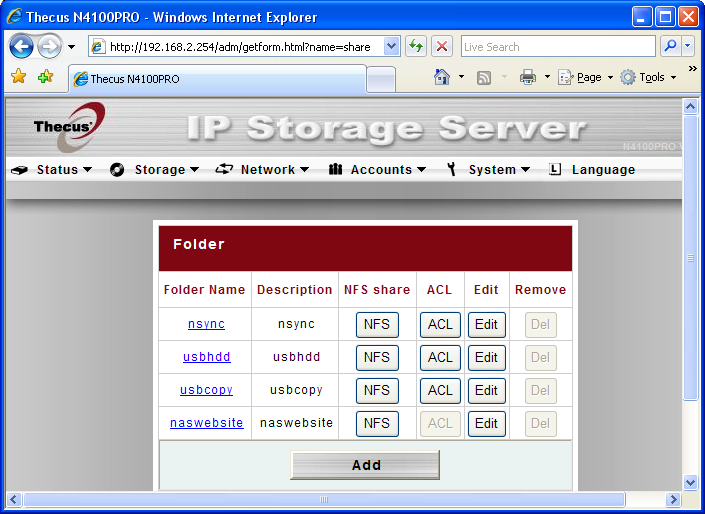Screen dimensions: 705x514
Task: Click the NFS button for usbhdd
Action: coord(377,357)
